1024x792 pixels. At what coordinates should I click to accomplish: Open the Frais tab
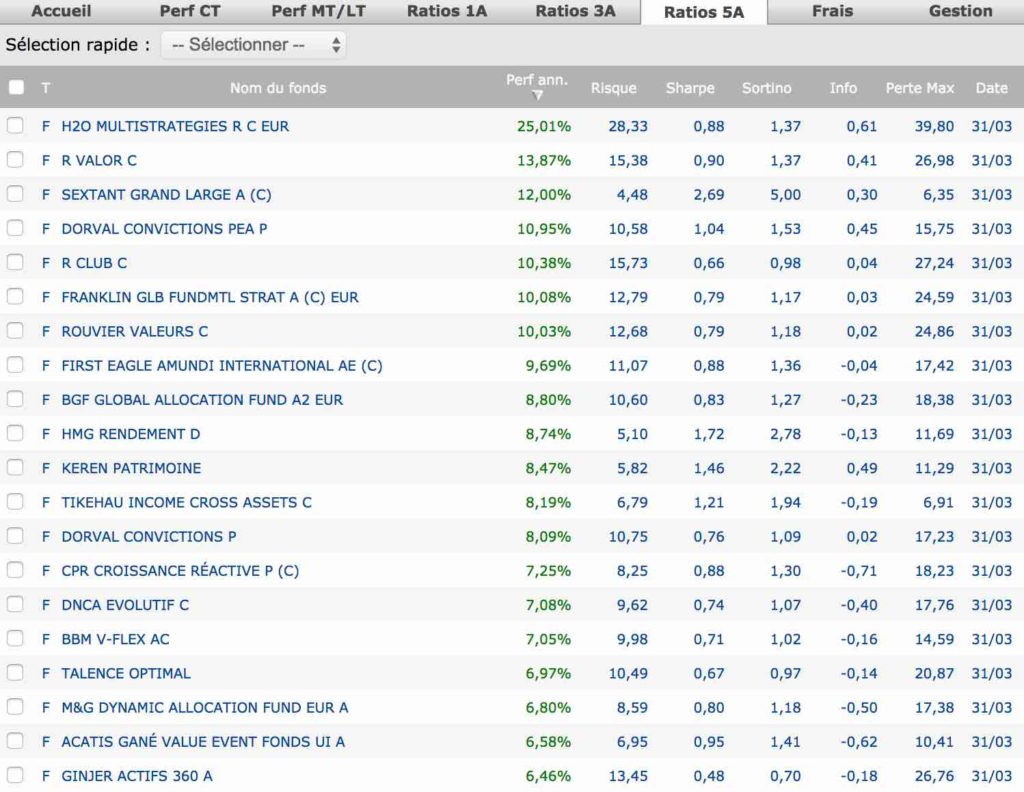click(832, 11)
